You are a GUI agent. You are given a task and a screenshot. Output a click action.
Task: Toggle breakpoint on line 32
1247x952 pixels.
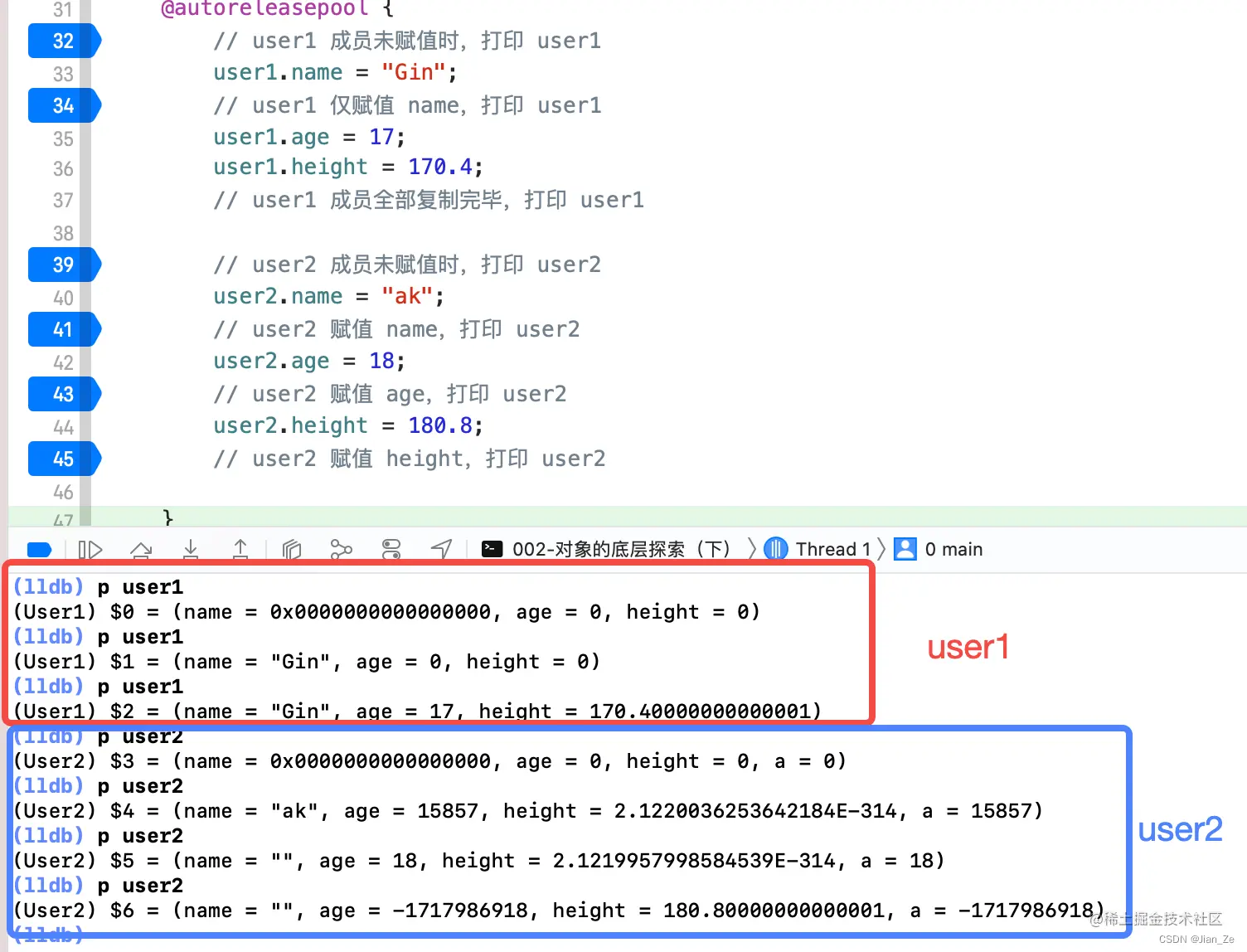[x=64, y=41]
